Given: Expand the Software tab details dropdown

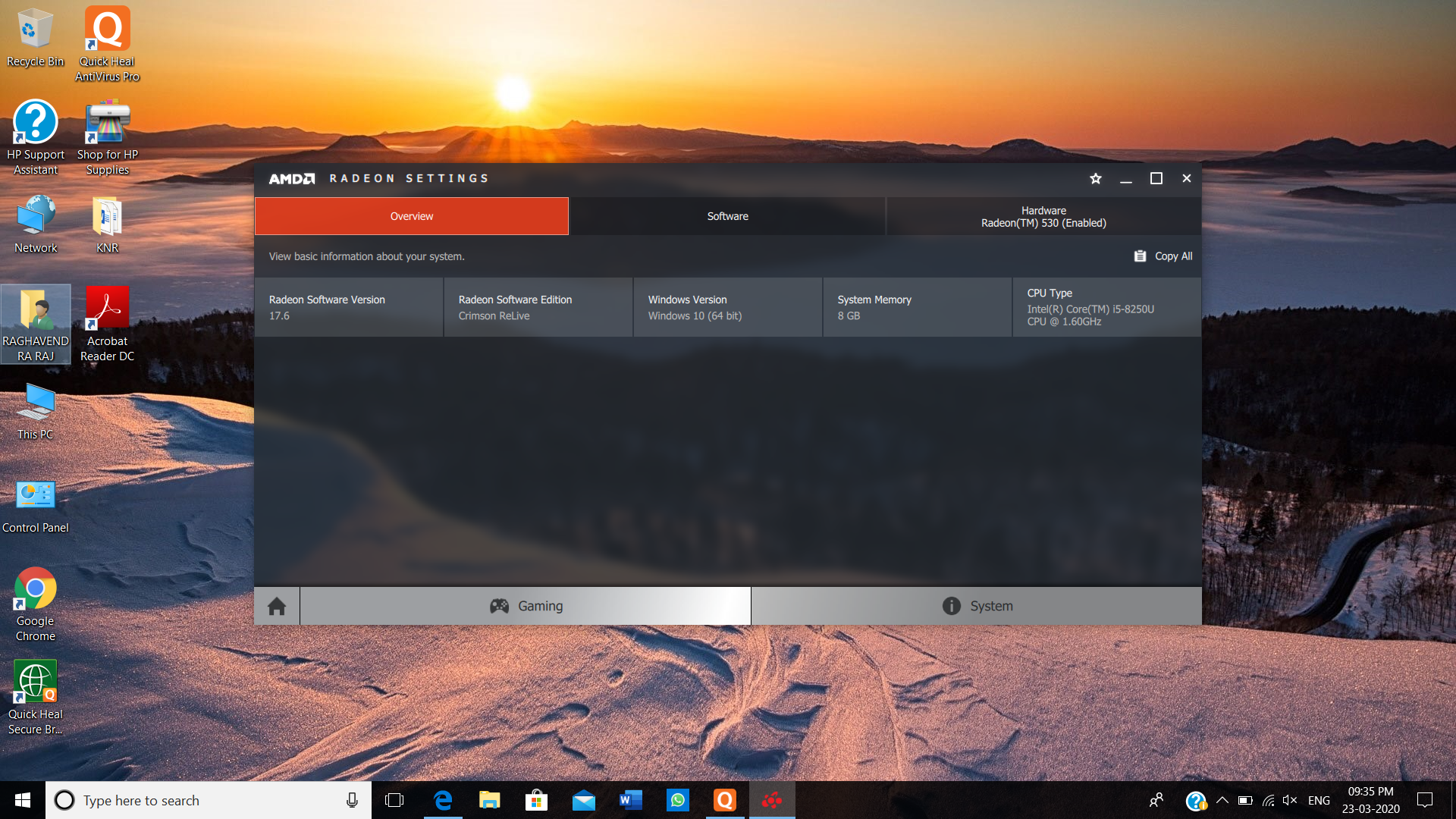Looking at the screenshot, I should click(x=728, y=215).
